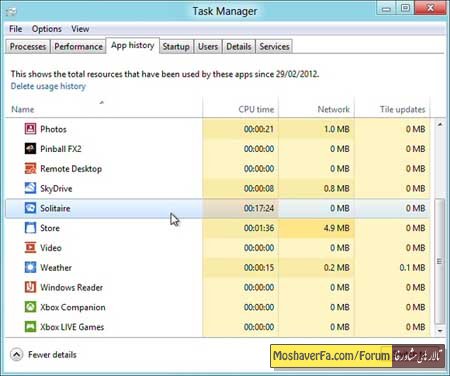Click the Solitaire app icon
The width and height of the screenshot is (450, 376).
click(30, 208)
